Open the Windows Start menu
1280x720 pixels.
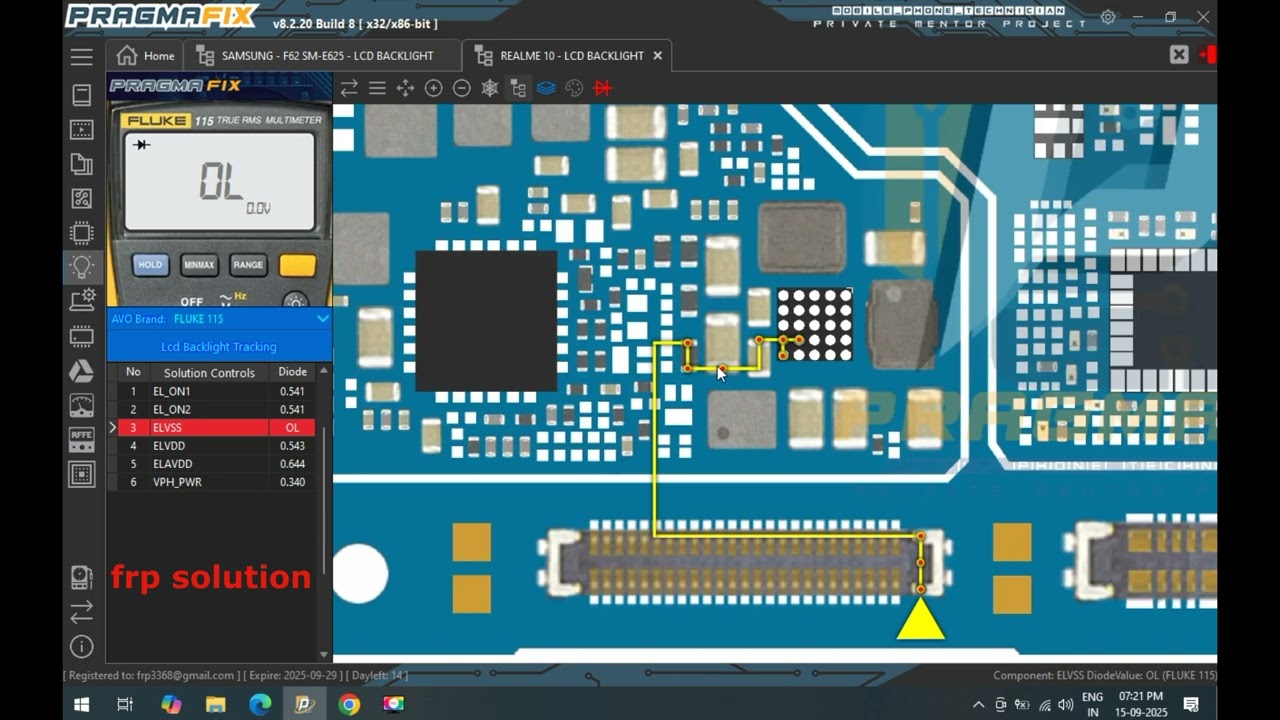pos(82,704)
